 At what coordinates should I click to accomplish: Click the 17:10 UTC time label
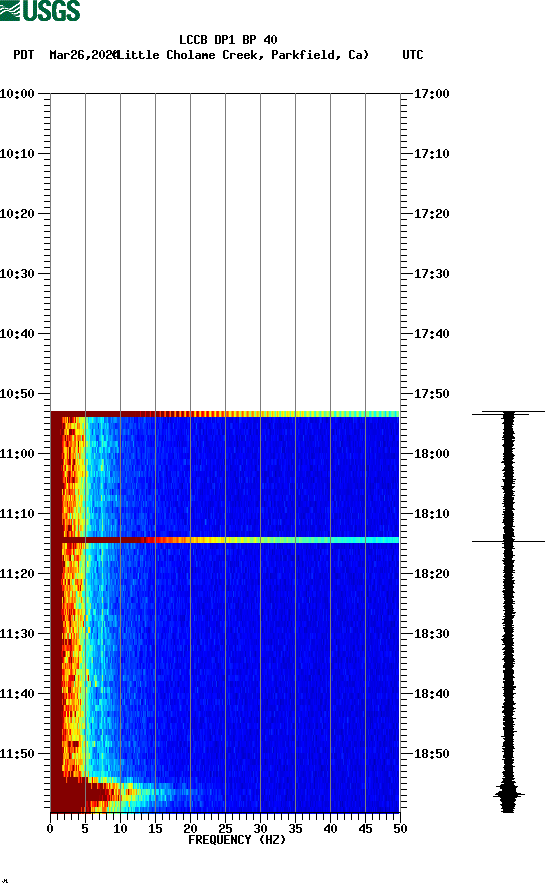click(431, 154)
